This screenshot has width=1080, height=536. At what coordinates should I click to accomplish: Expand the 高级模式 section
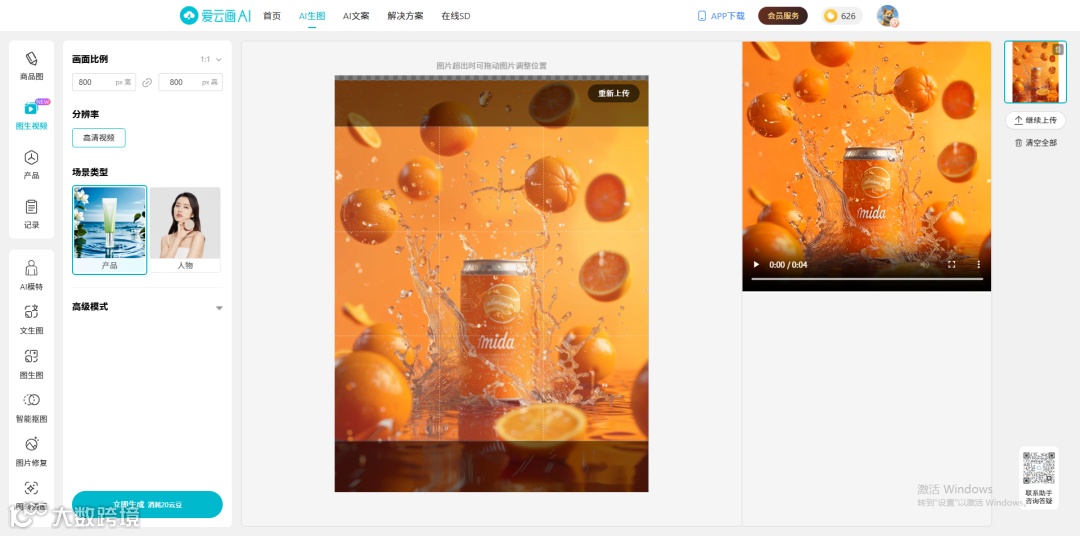click(x=147, y=307)
